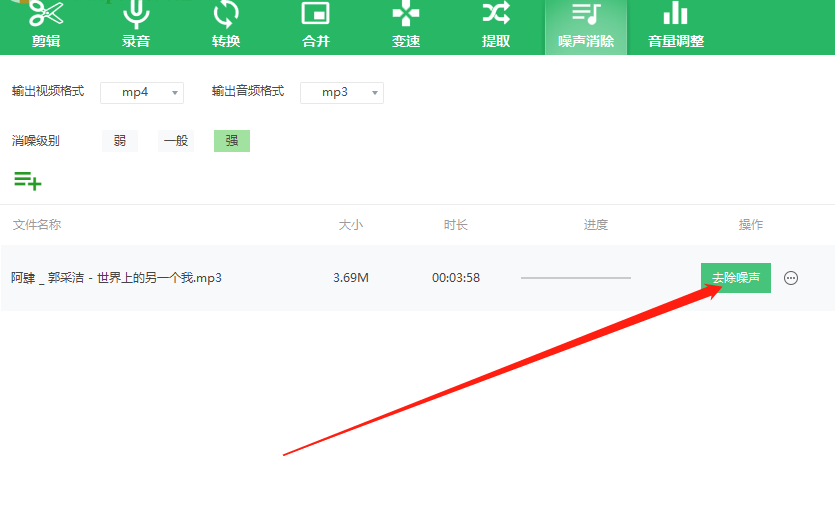Viewport: 835px width, 509px height.
Task: Click the progress bar of the mp3 file
Action: pyautogui.click(x=576, y=278)
